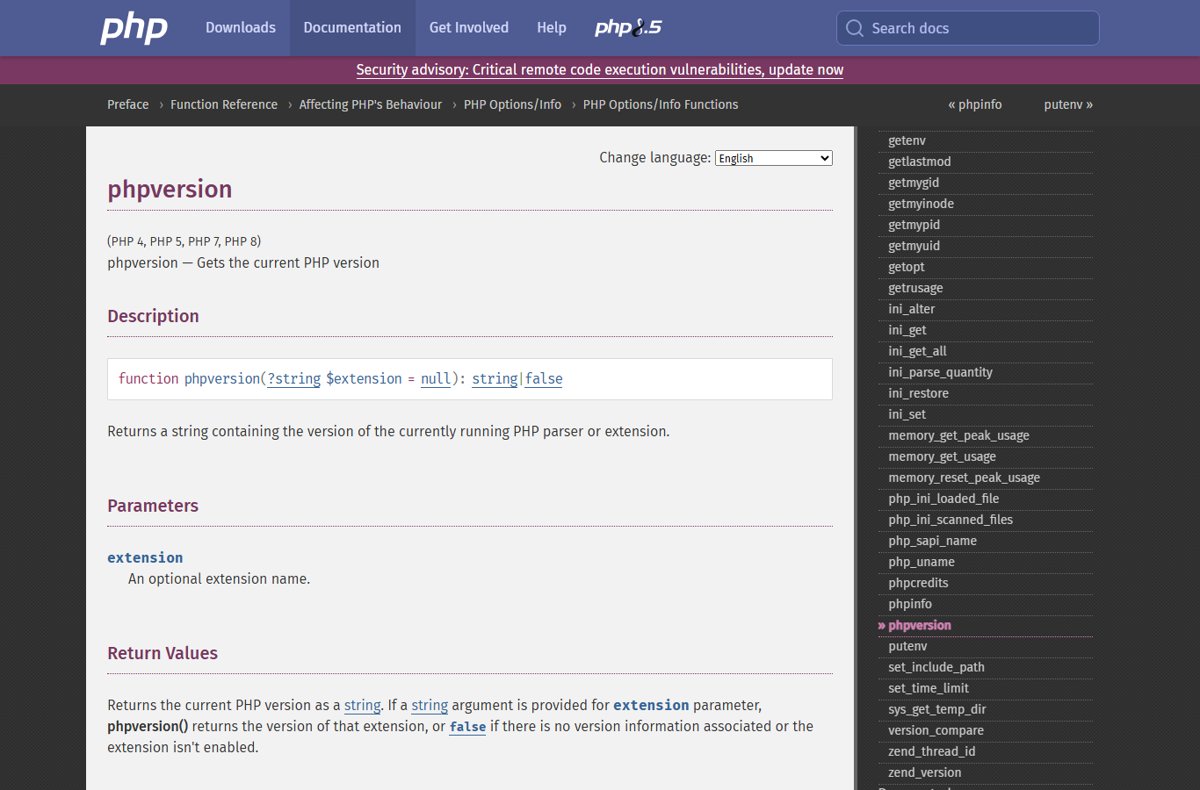Screen dimensions: 1200x790
Task: Click the PHP logo home icon
Action: pos(134,28)
